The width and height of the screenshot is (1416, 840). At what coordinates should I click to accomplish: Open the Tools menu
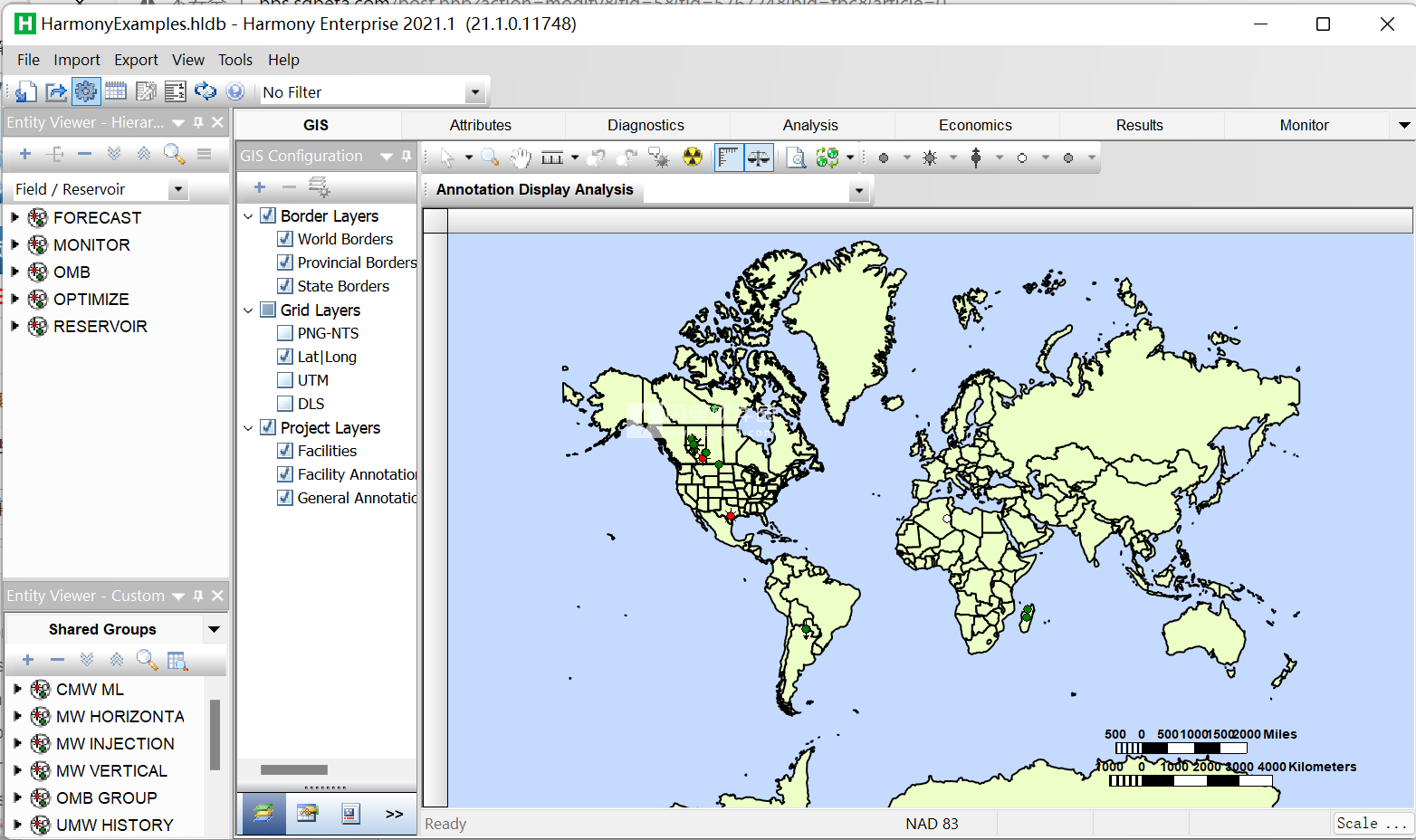(x=235, y=60)
